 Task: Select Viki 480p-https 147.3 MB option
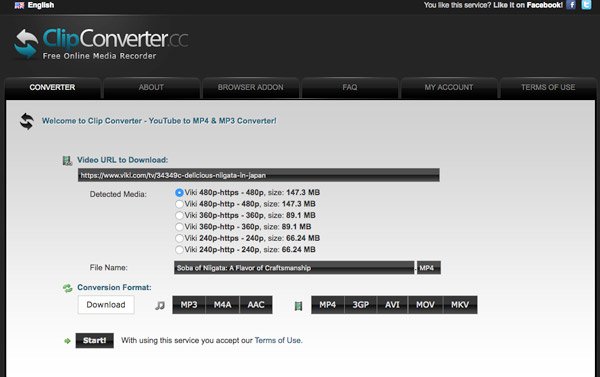179,193
